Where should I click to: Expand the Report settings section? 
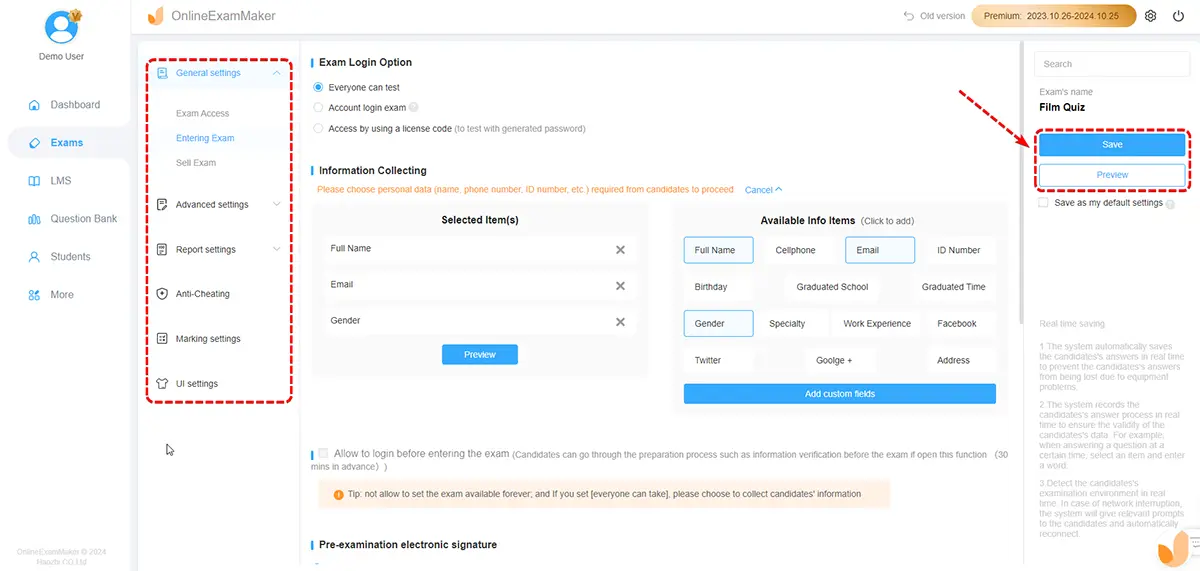pos(277,250)
